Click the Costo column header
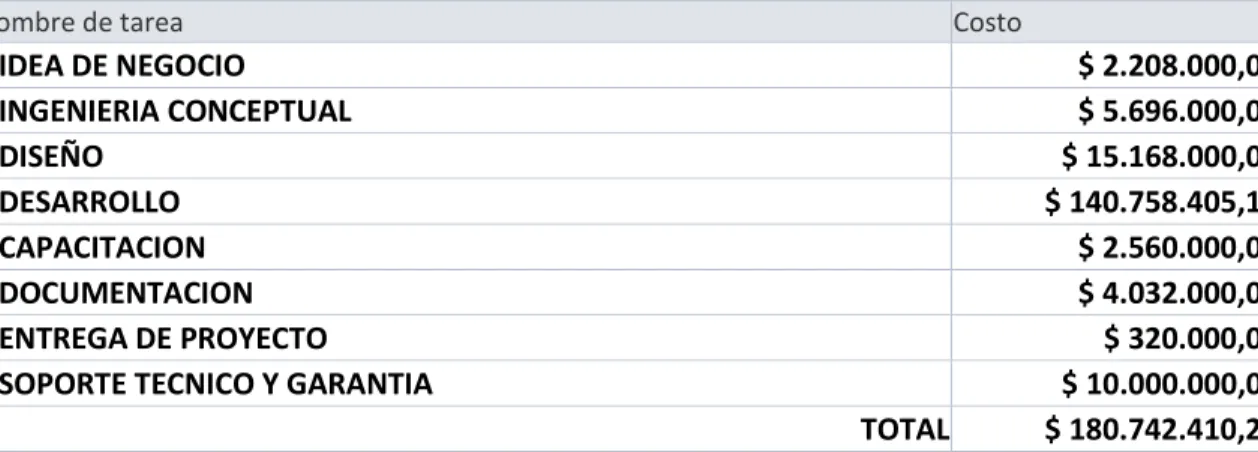This screenshot has height=452, width=1258. point(1104,22)
